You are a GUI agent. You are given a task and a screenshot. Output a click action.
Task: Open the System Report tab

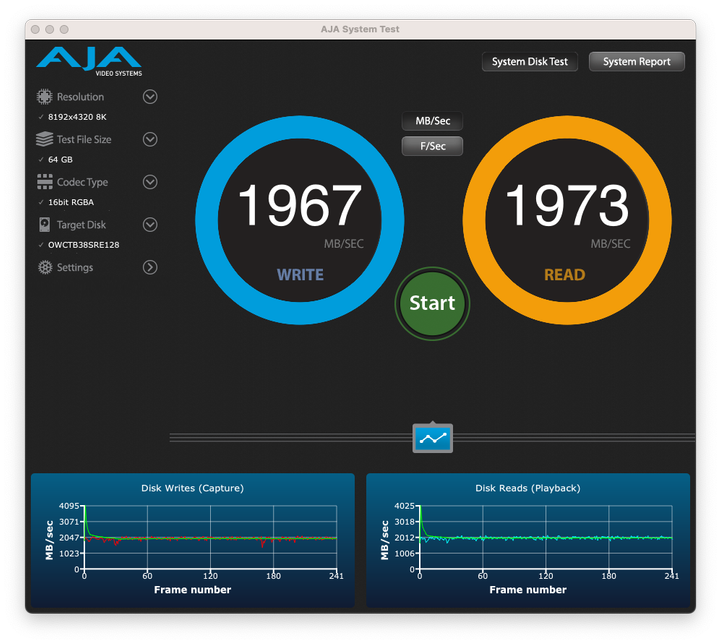click(637, 62)
